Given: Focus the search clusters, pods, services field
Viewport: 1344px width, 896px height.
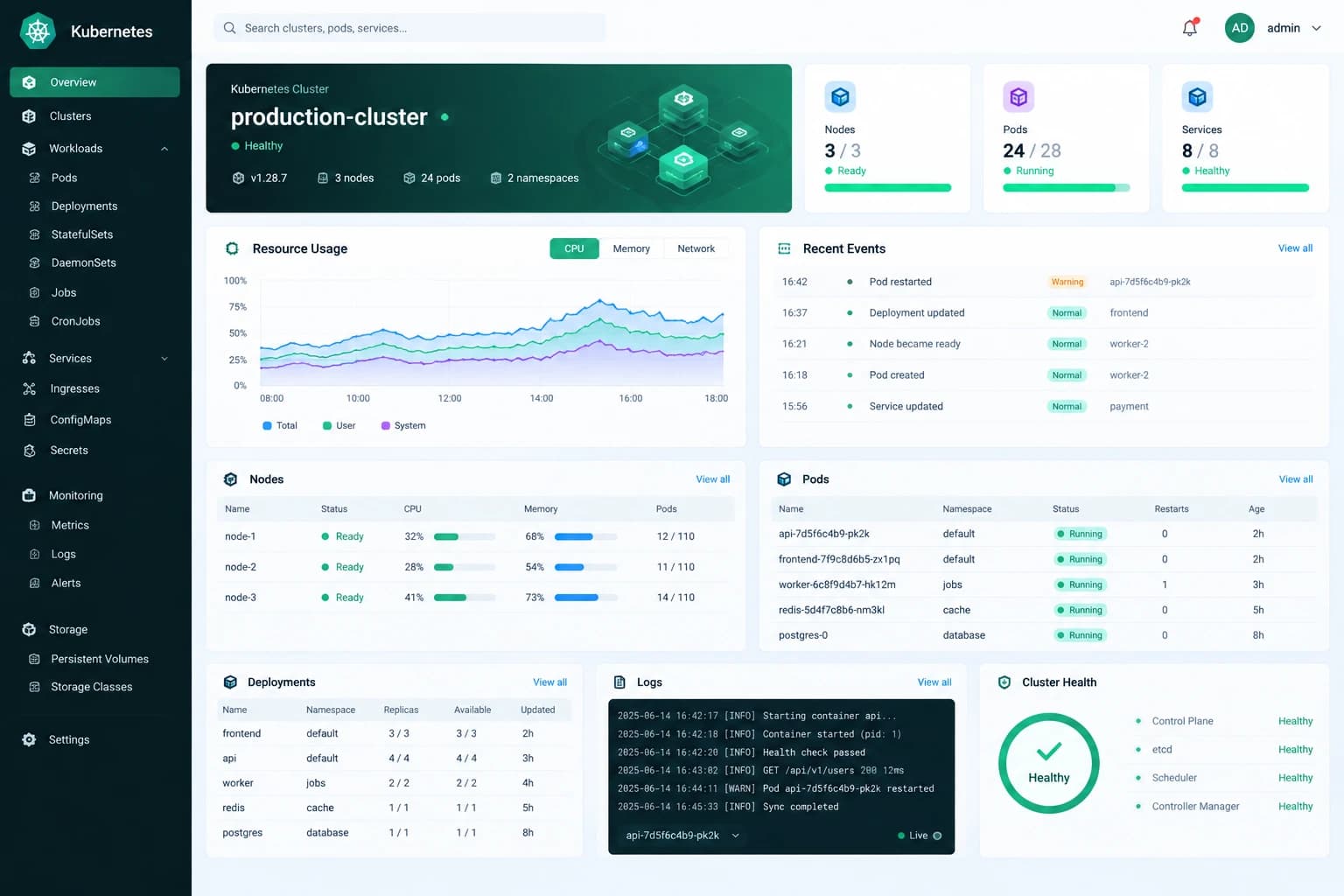Looking at the screenshot, I should click(409, 28).
